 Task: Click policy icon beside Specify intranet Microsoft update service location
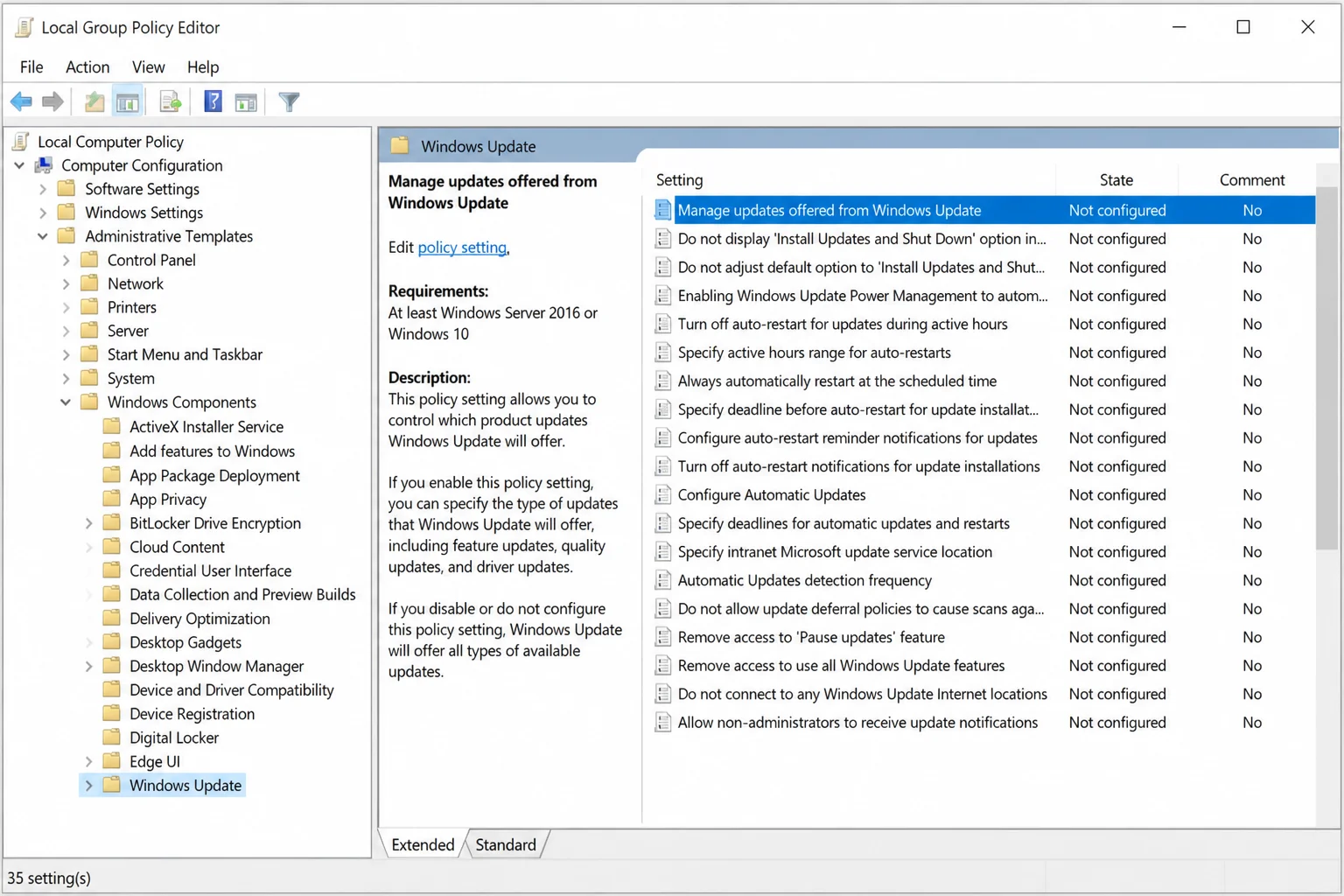click(x=663, y=551)
